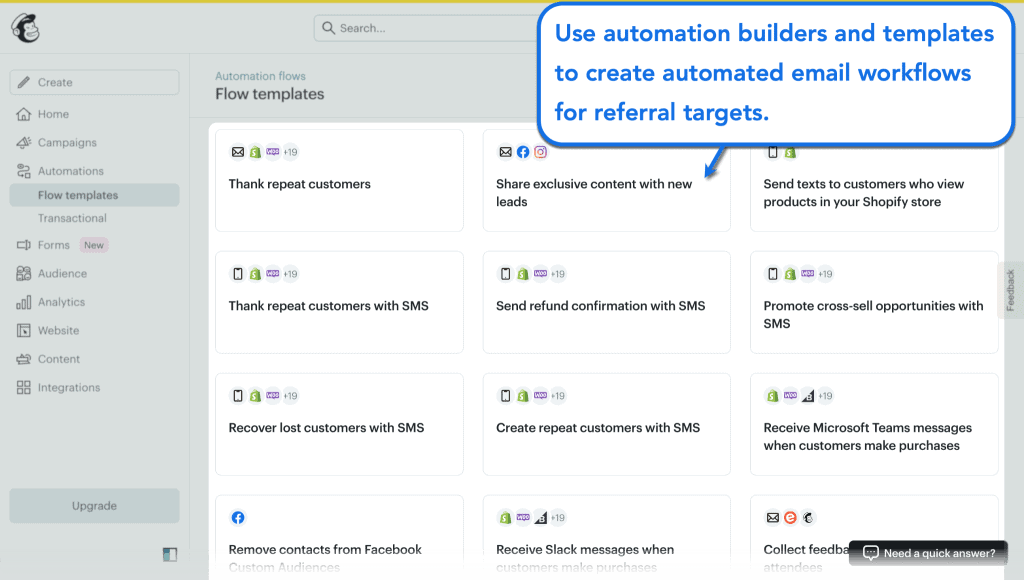This screenshot has width=1024, height=580.
Task: Expand the +19 apps on Recover lost customers card
Action: pos(290,395)
